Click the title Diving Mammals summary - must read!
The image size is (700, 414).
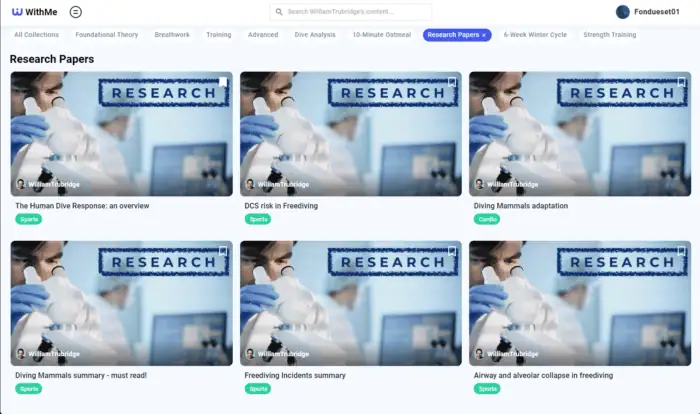pyautogui.click(x=81, y=376)
